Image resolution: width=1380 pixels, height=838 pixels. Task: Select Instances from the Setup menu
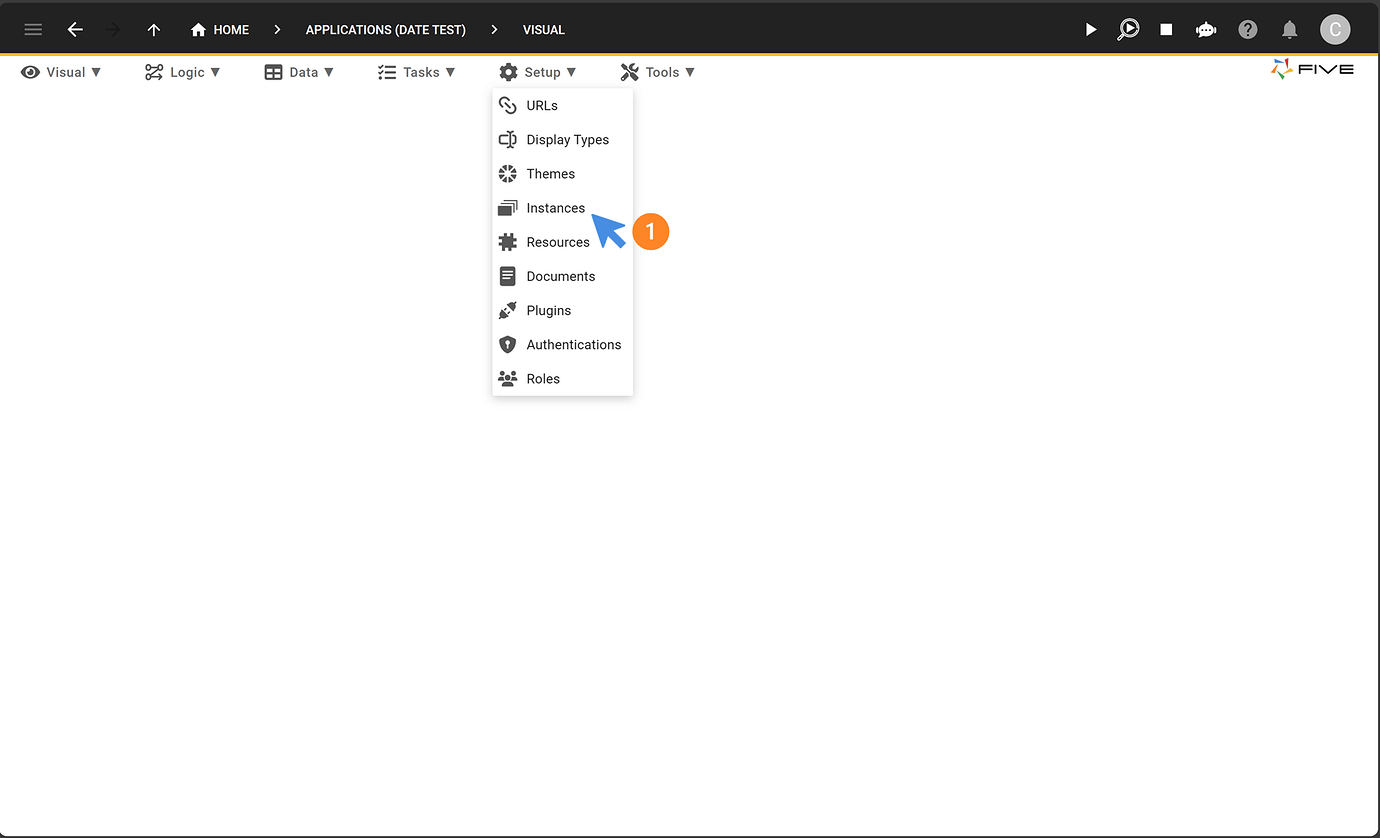pos(555,208)
